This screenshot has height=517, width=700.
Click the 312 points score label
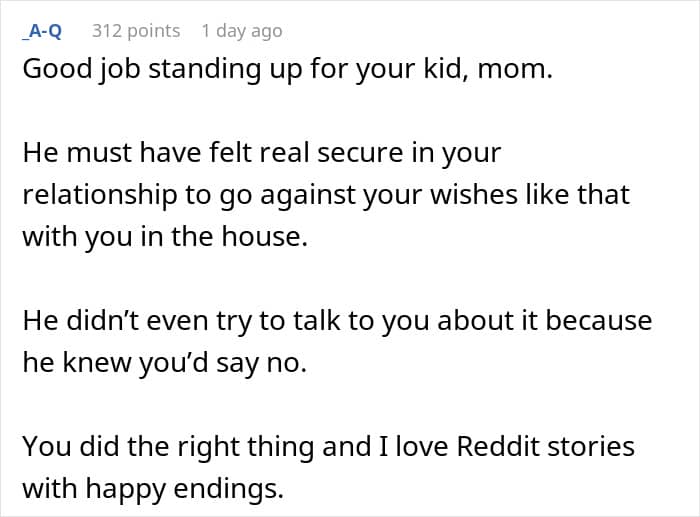pyautogui.click(x=136, y=31)
